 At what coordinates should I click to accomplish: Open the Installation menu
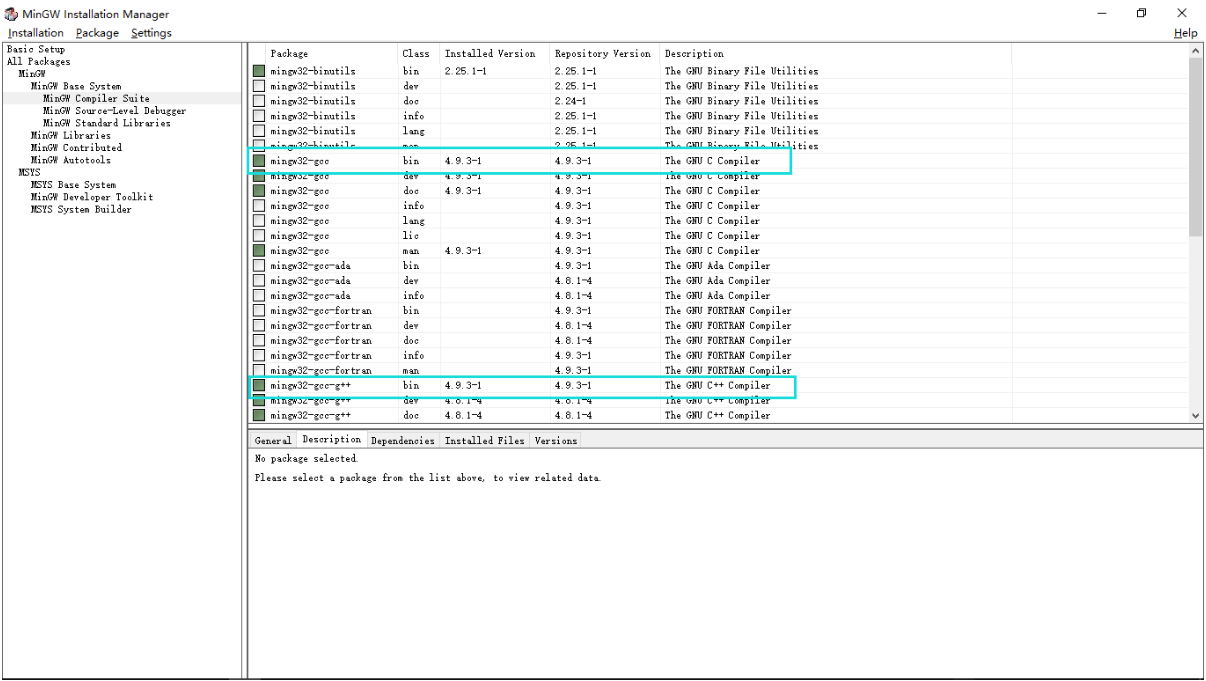pos(36,33)
